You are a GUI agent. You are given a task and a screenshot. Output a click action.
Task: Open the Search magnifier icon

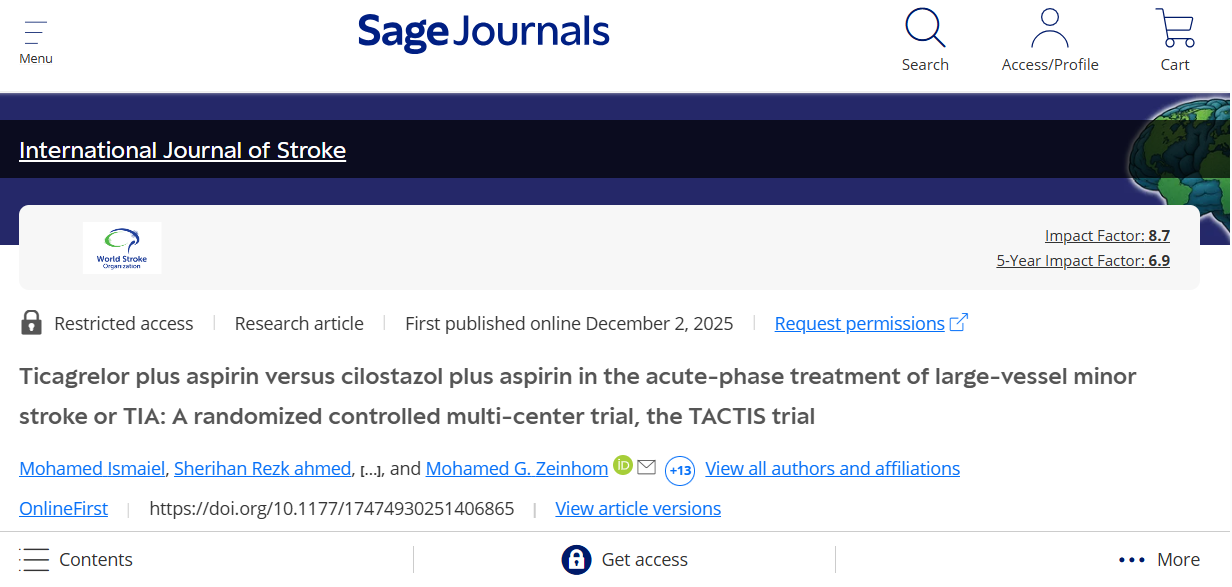click(924, 27)
